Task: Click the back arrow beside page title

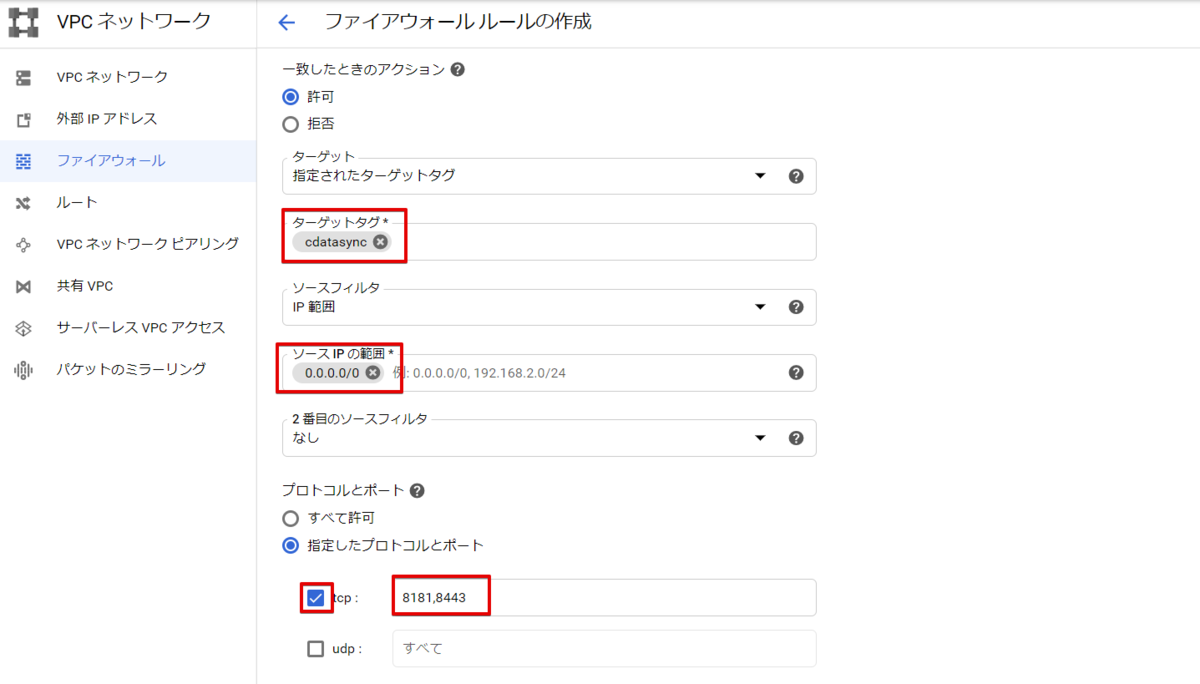Action: pyautogui.click(x=287, y=22)
